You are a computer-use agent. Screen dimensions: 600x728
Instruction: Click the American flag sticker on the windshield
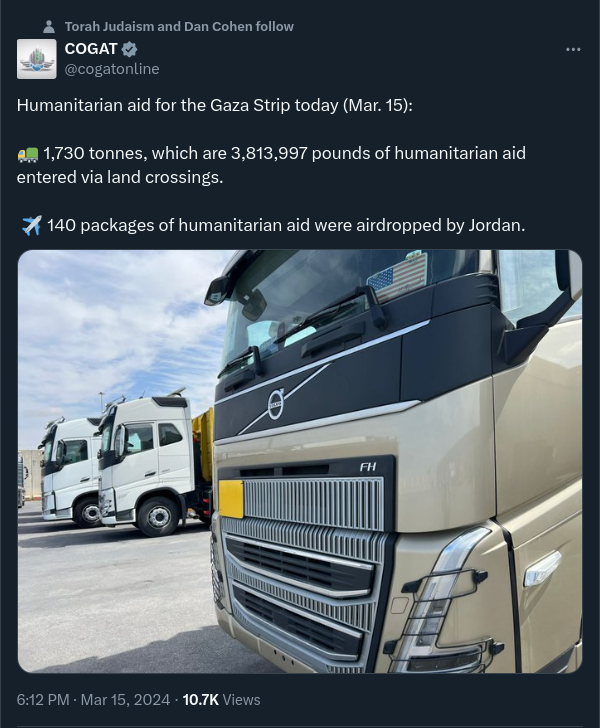(x=397, y=276)
